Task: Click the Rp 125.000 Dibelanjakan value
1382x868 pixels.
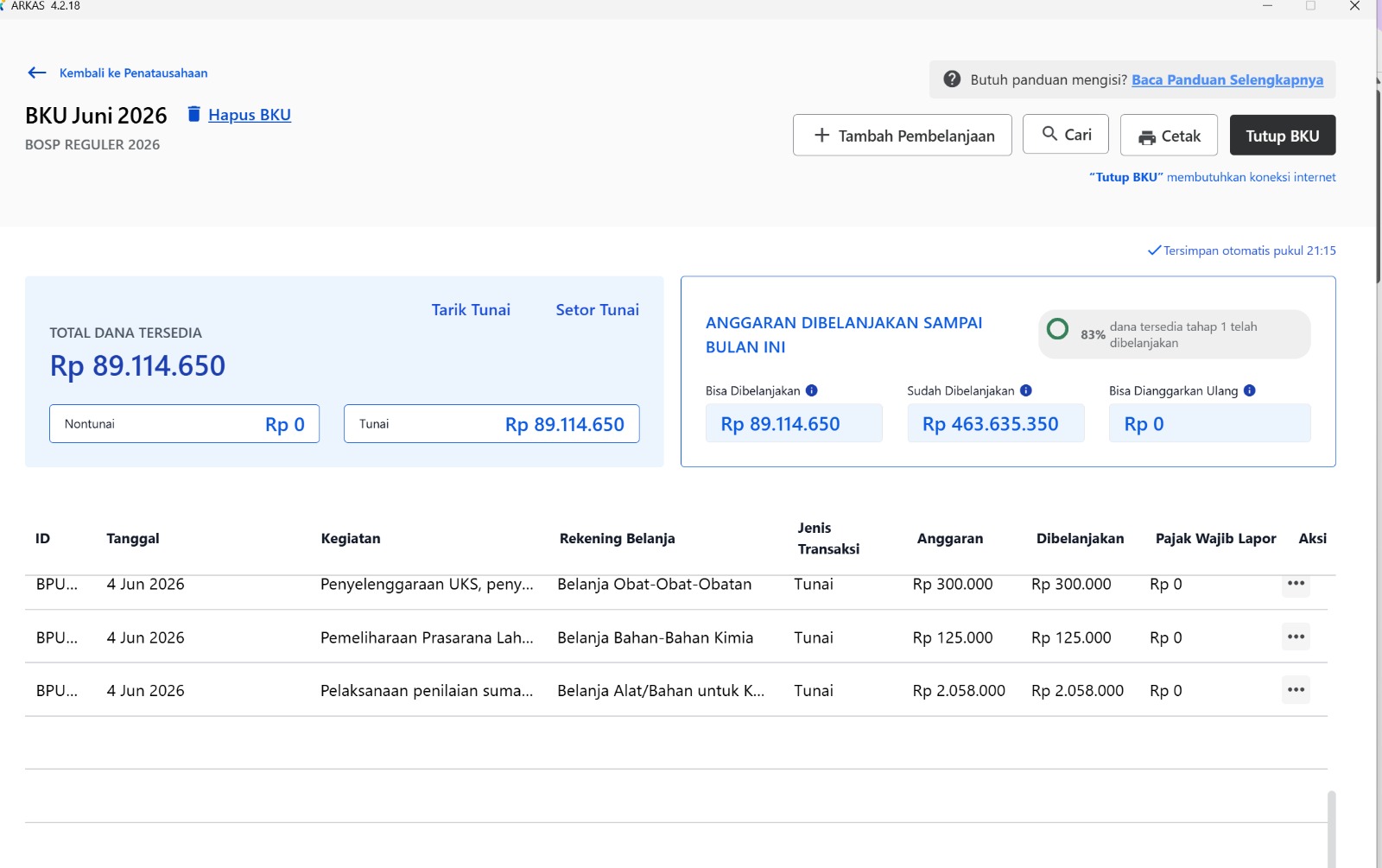Action: coord(1071,637)
